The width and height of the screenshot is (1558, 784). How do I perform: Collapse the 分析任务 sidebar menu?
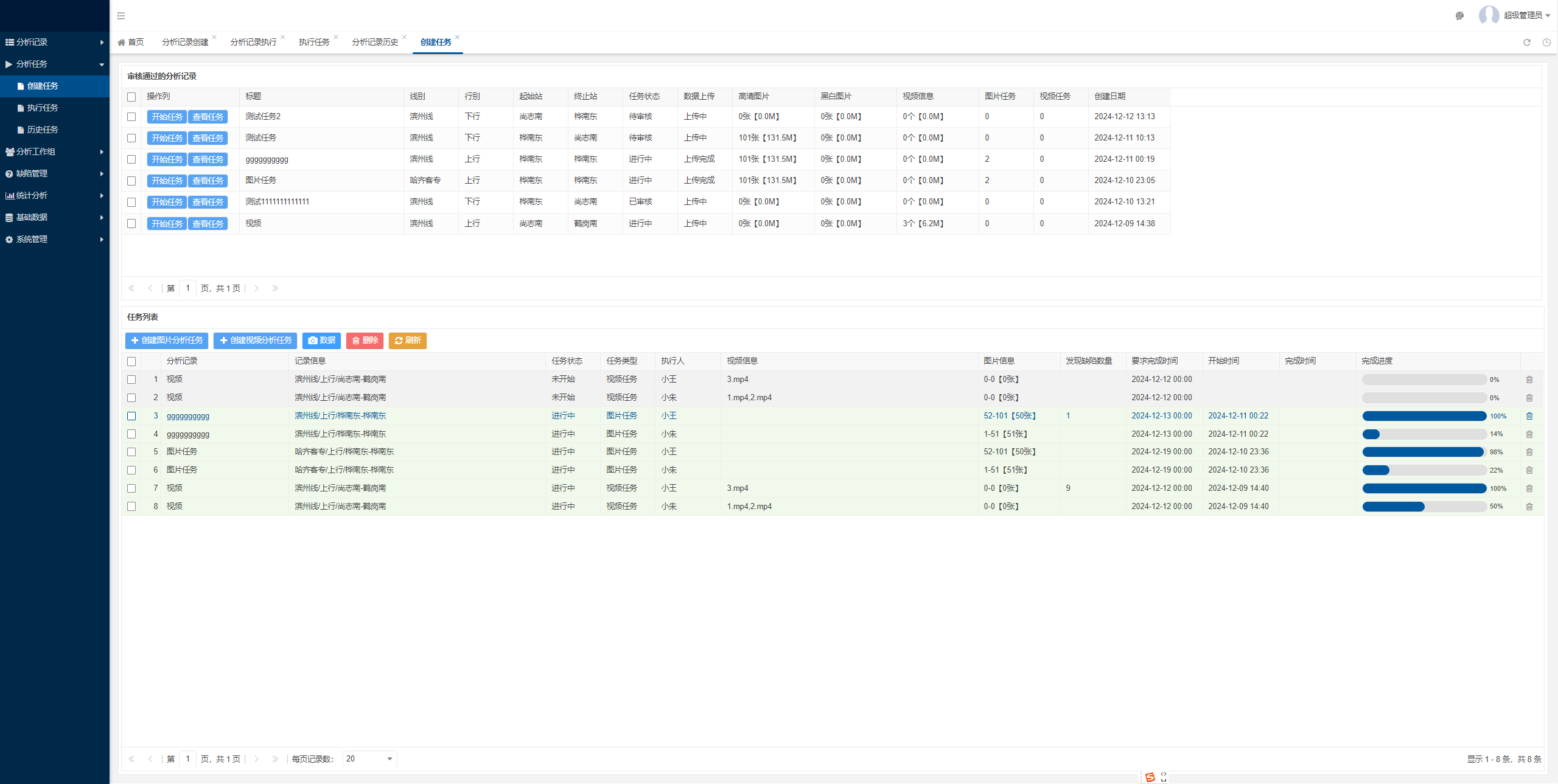(55, 64)
